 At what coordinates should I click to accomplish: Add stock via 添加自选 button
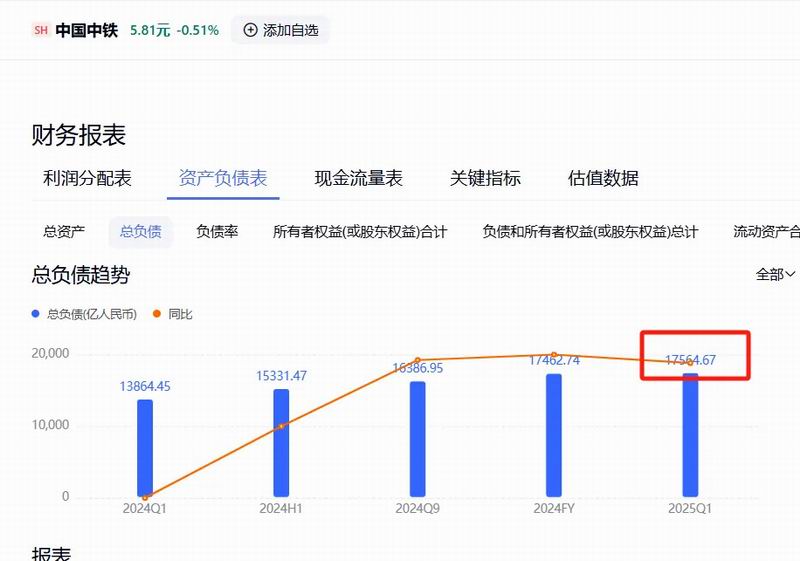pos(280,30)
